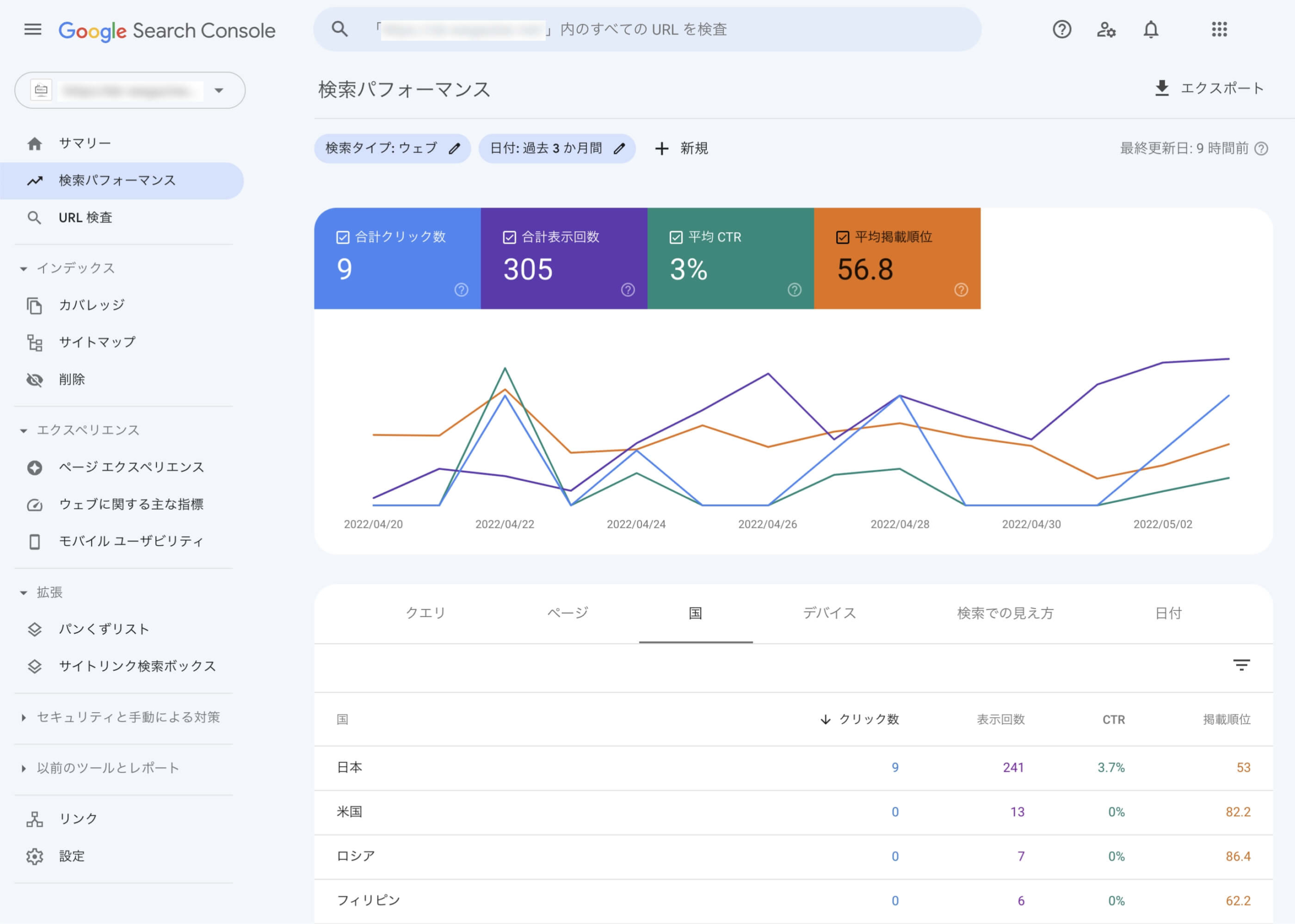Show help for total clicks card
The width and height of the screenshot is (1295, 924).
(x=461, y=290)
